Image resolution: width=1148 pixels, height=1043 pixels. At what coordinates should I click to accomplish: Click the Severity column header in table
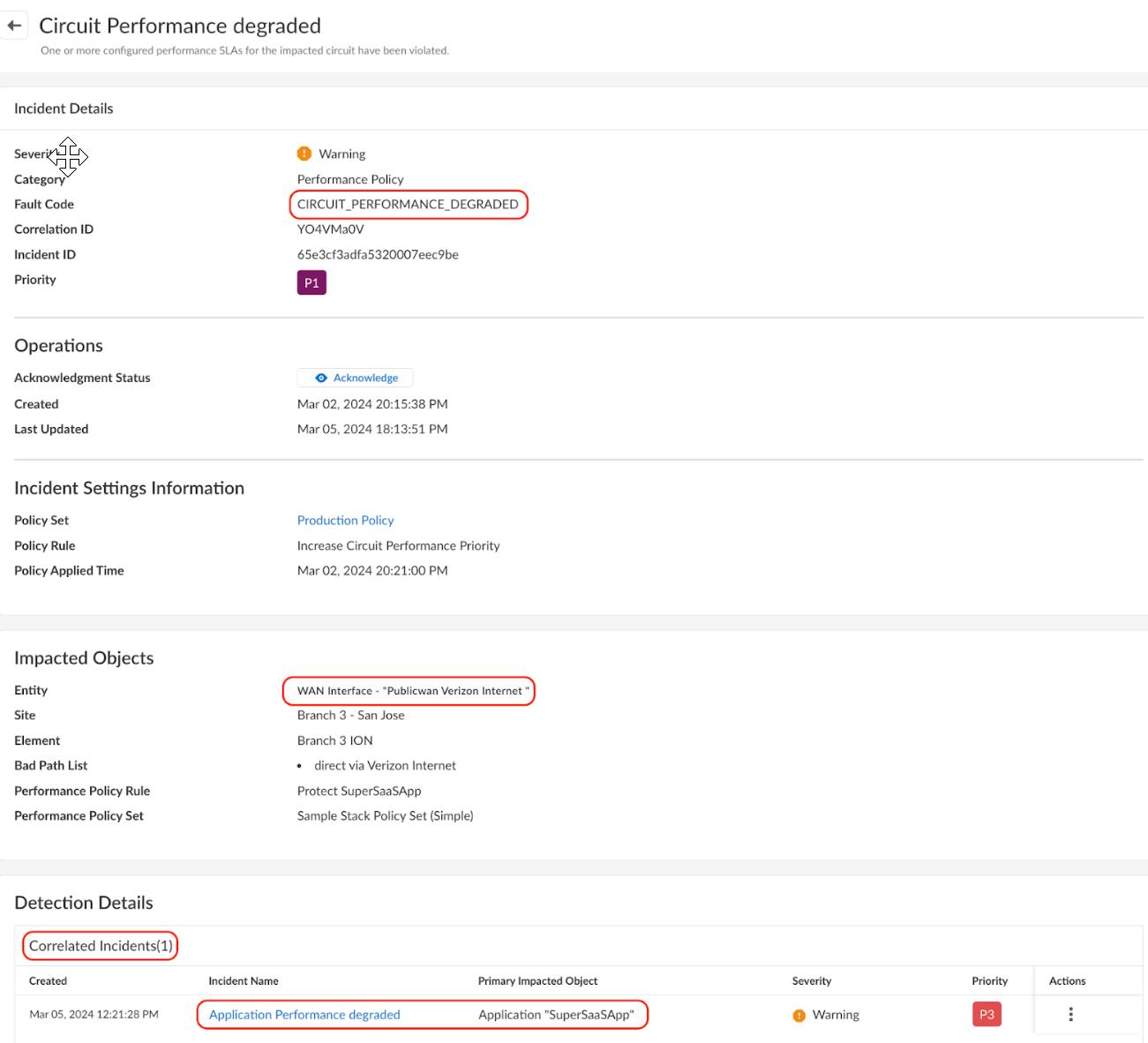pyautogui.click(x=812, y=981)
